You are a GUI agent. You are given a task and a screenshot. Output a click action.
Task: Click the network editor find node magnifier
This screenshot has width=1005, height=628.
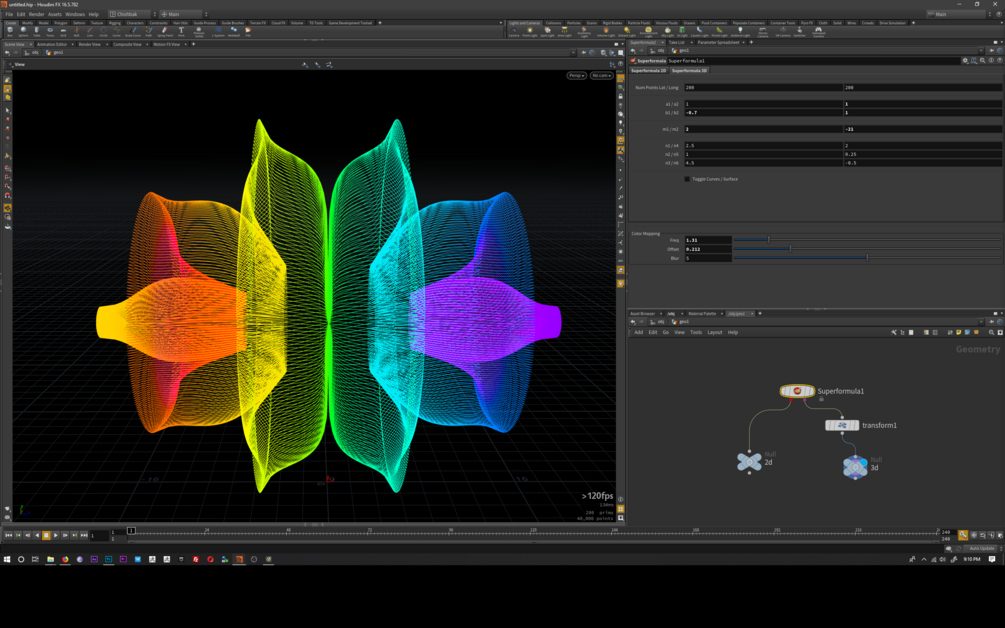click(x=992, y=333)
